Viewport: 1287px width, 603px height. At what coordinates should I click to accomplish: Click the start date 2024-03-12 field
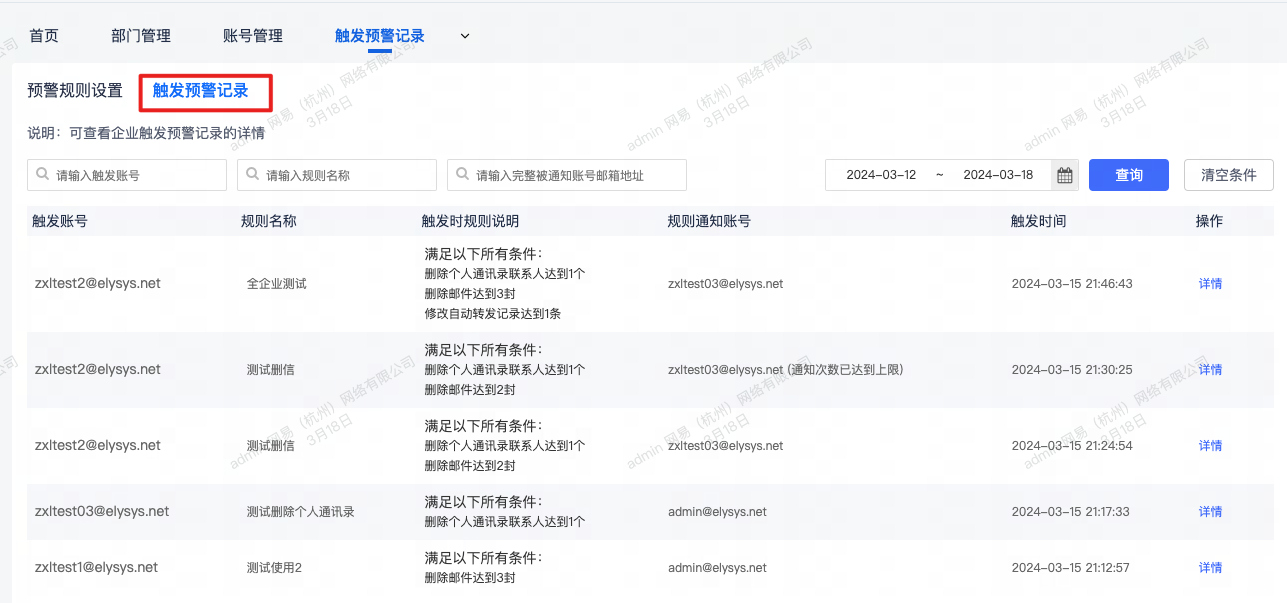click(x=881, y=175)
